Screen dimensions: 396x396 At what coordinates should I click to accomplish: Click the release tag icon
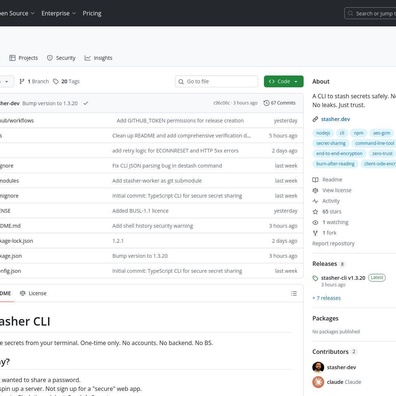click(x=315, y=278)
